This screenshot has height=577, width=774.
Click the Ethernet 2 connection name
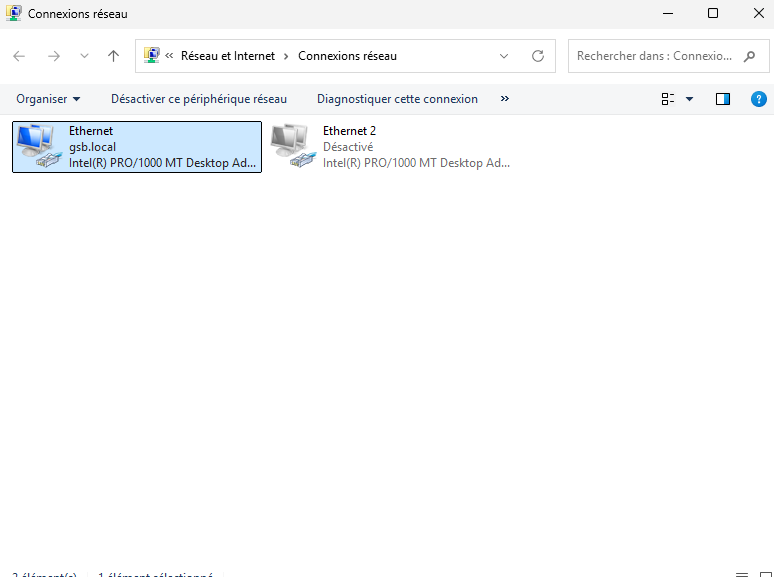coord(349,131)
